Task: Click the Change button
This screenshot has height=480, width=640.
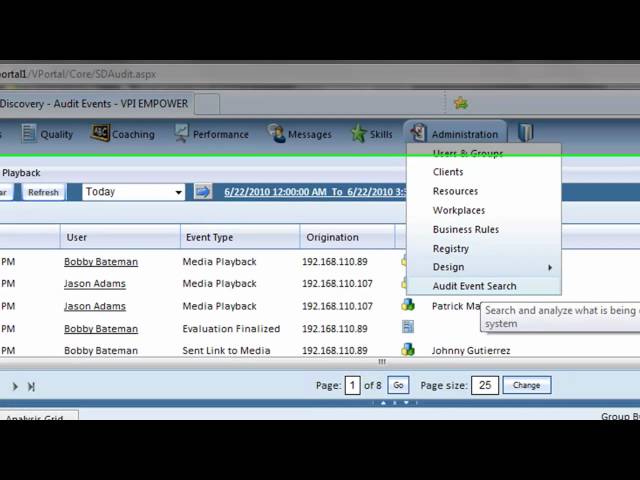Action: pos(527,385)
